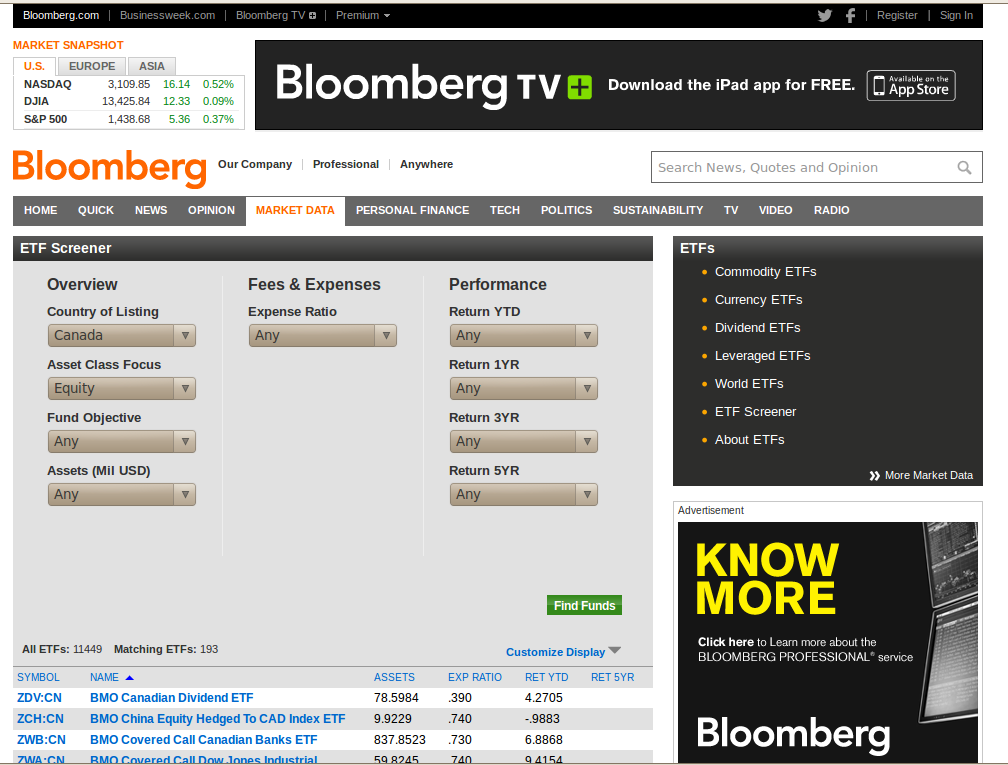Open the Currency ETFs link
The width and height of the screenshot is (1008, 765).
coord(759,300)
